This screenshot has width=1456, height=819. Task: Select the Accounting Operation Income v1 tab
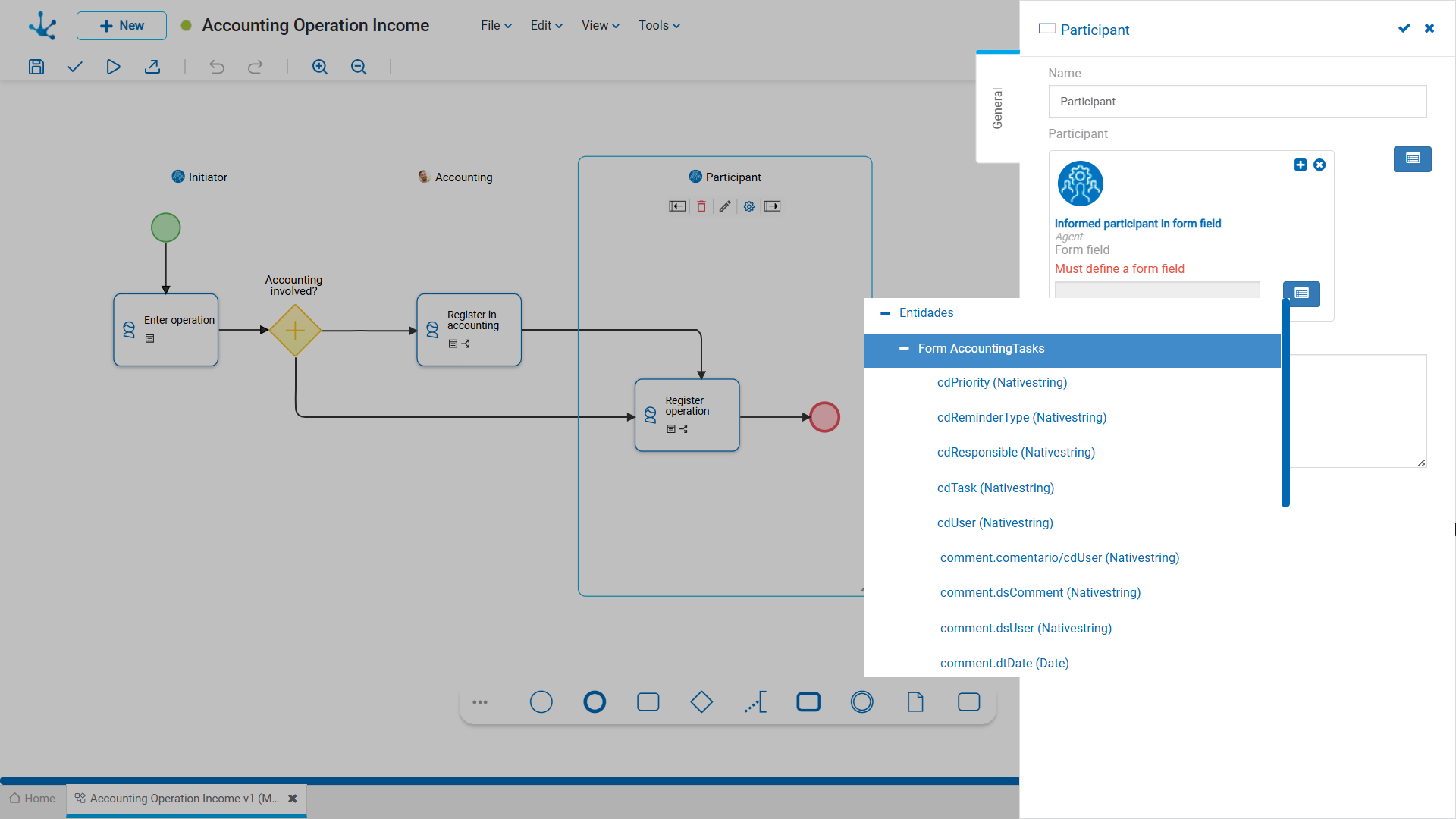pyautogui.click(x=186, y=799)
